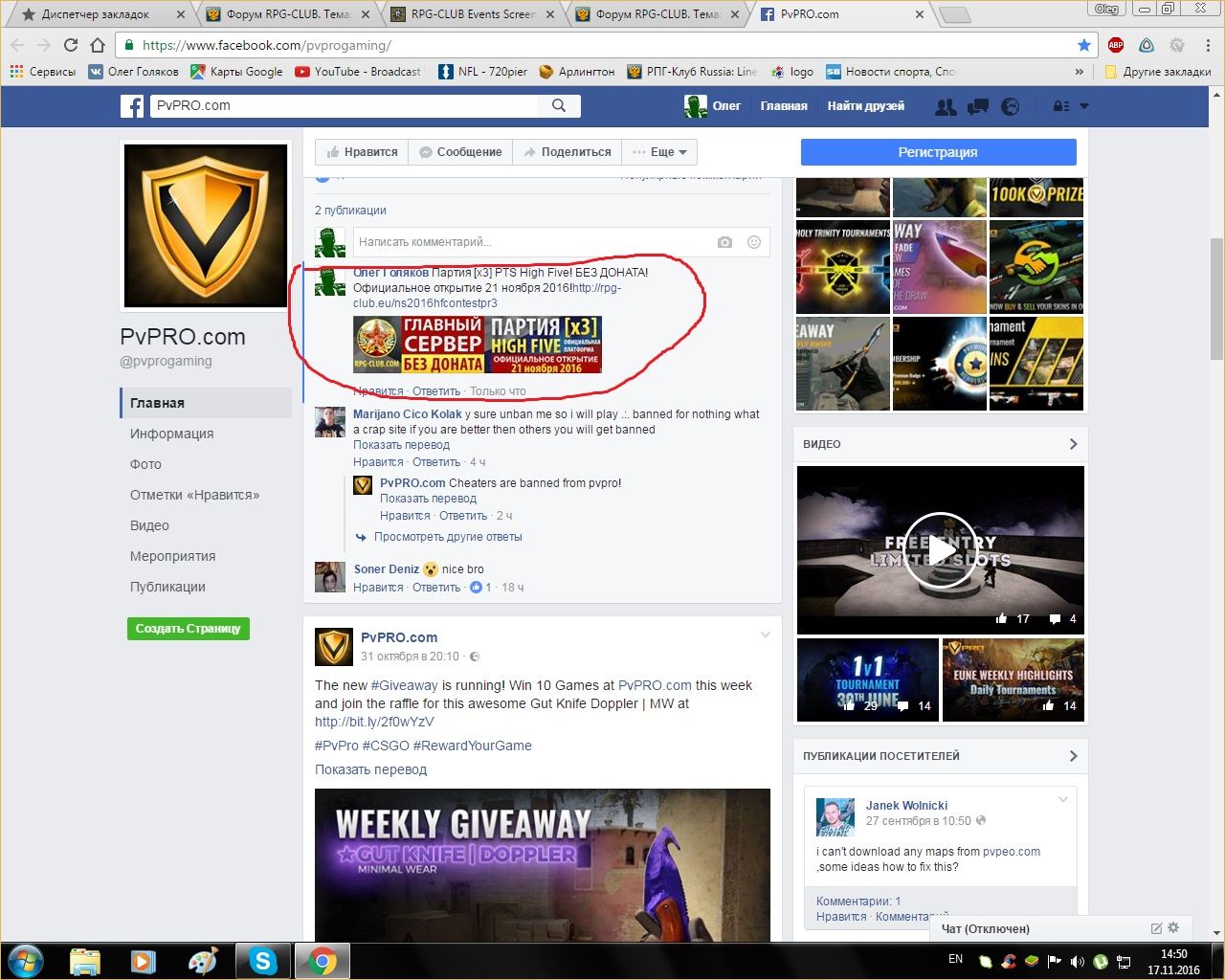Go back to the previous page
This screenshot has width=1225, height=980.
coord(17,45)
